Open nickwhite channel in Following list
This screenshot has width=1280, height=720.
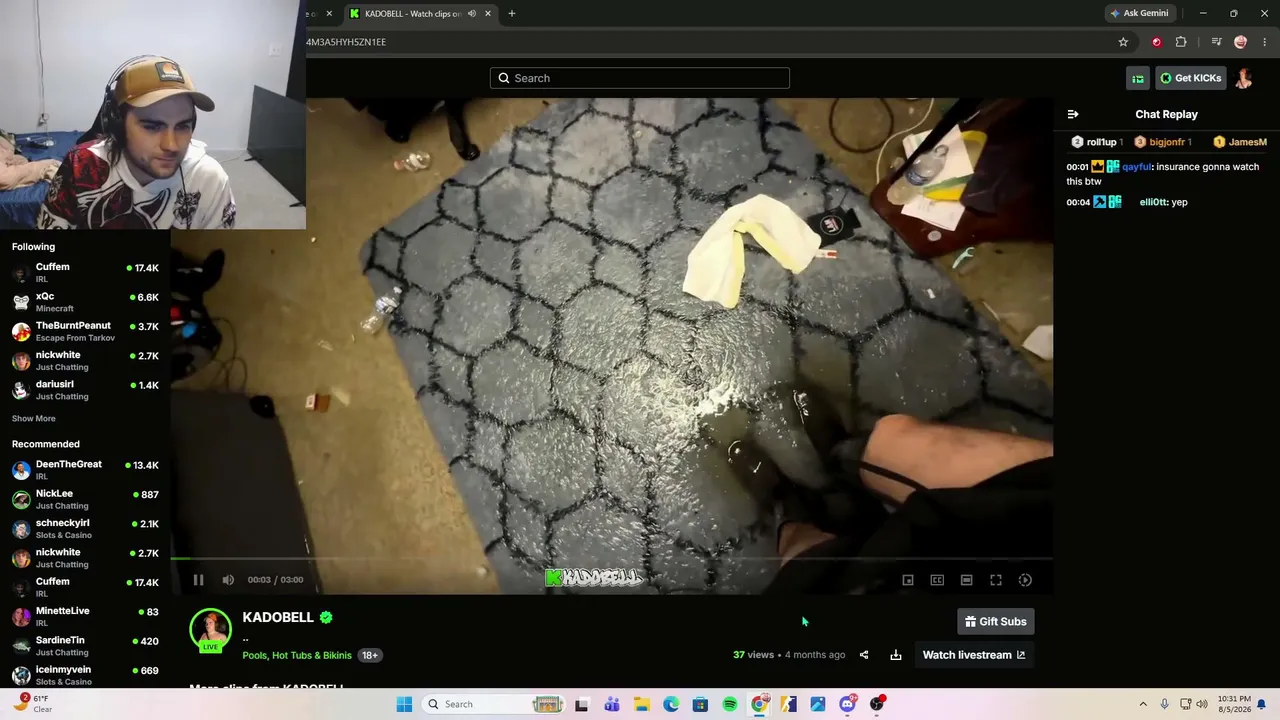(85, 360)
